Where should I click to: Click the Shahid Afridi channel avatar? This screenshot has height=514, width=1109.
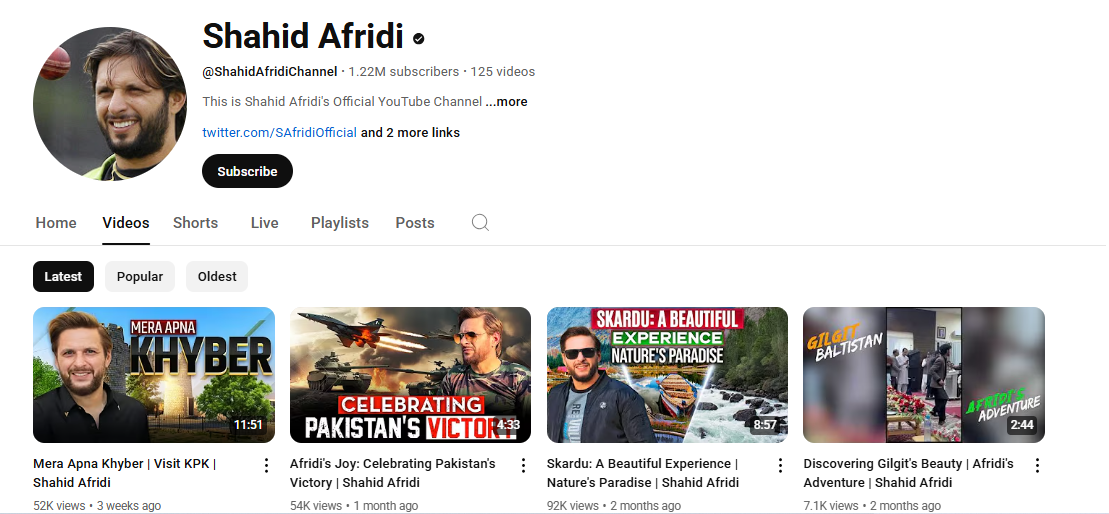(x=110, y=103)
